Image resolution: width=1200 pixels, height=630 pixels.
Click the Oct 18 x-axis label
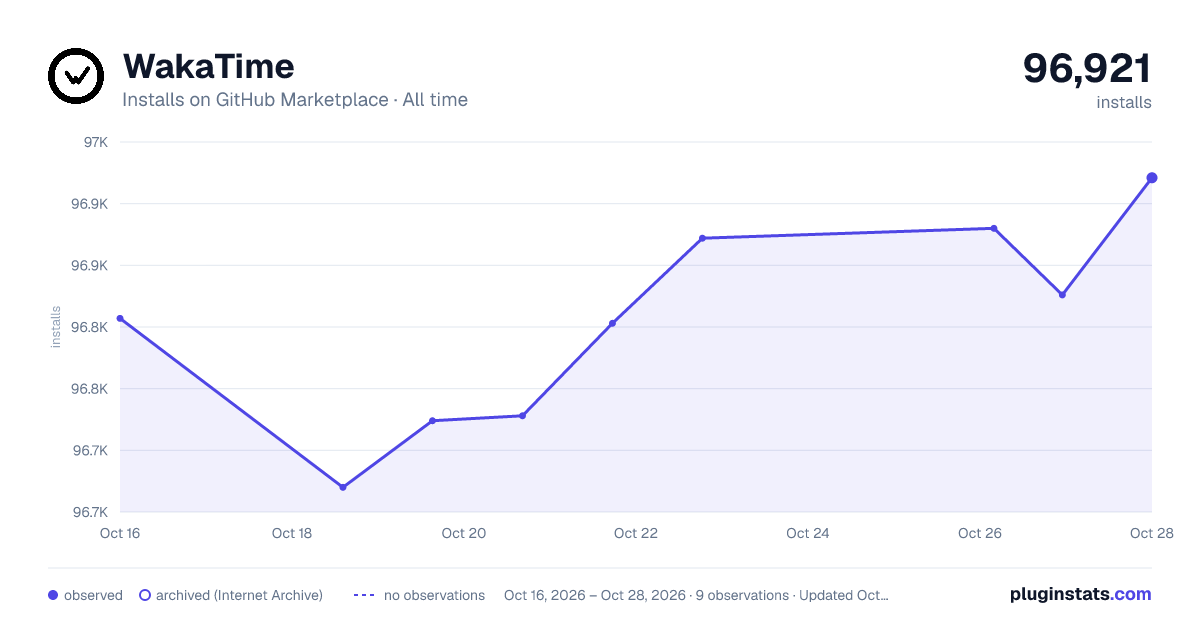coord(292,533)
